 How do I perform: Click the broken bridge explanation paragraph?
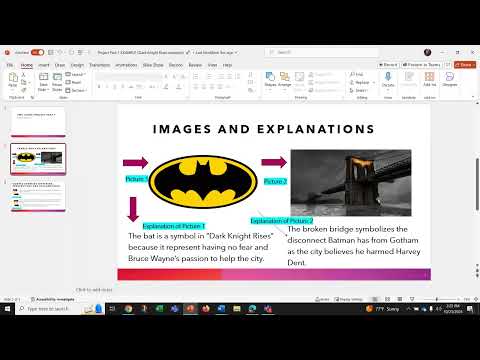353,246
